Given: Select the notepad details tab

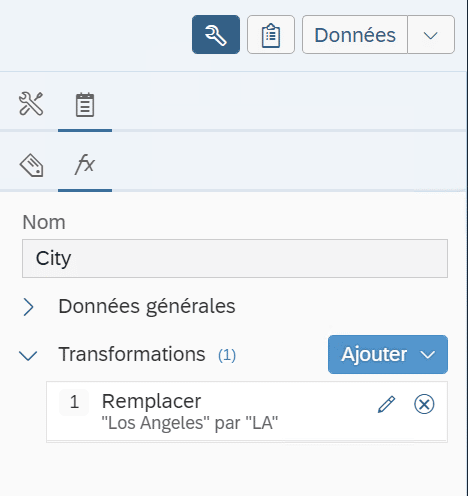Looking at the screenshot, I should point(85,105).
